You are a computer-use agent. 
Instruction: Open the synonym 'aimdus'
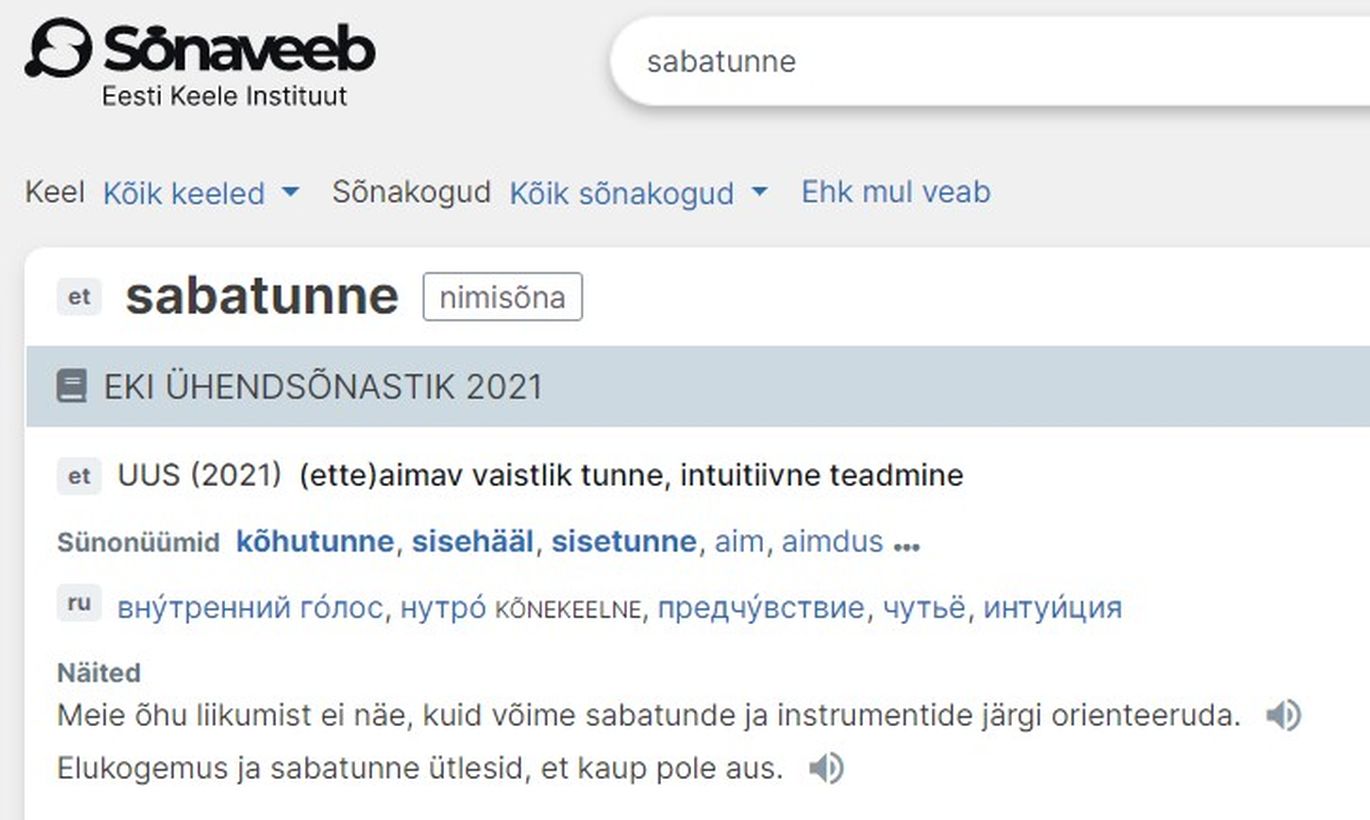[x=833, y=542]
